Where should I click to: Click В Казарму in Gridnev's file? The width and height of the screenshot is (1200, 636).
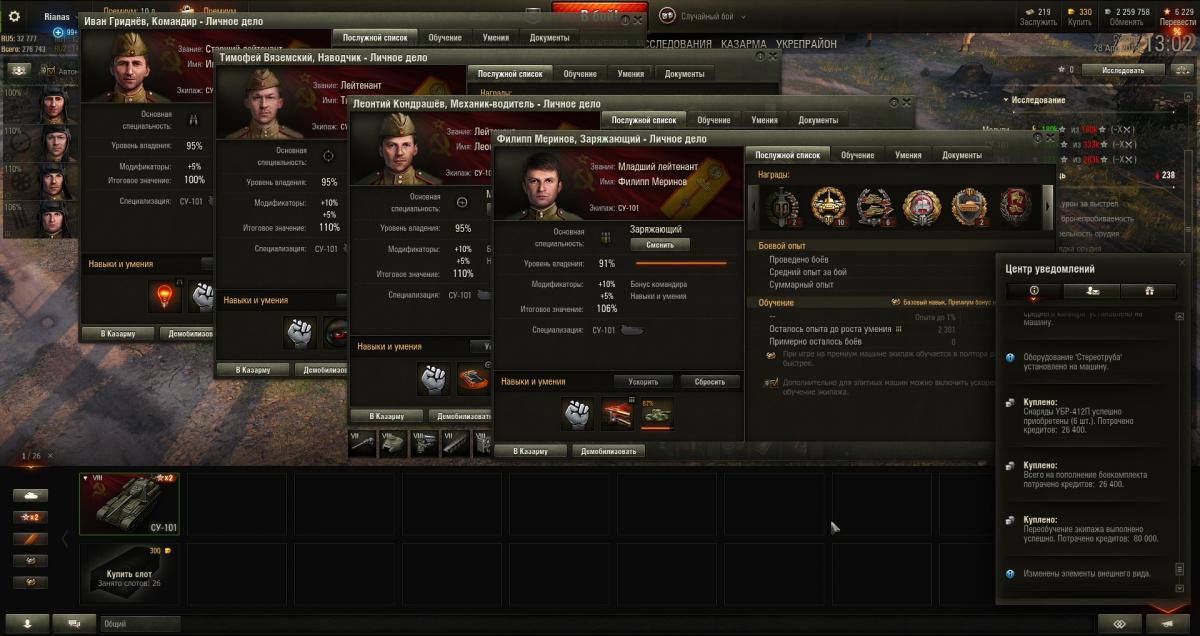pos(117,333)
